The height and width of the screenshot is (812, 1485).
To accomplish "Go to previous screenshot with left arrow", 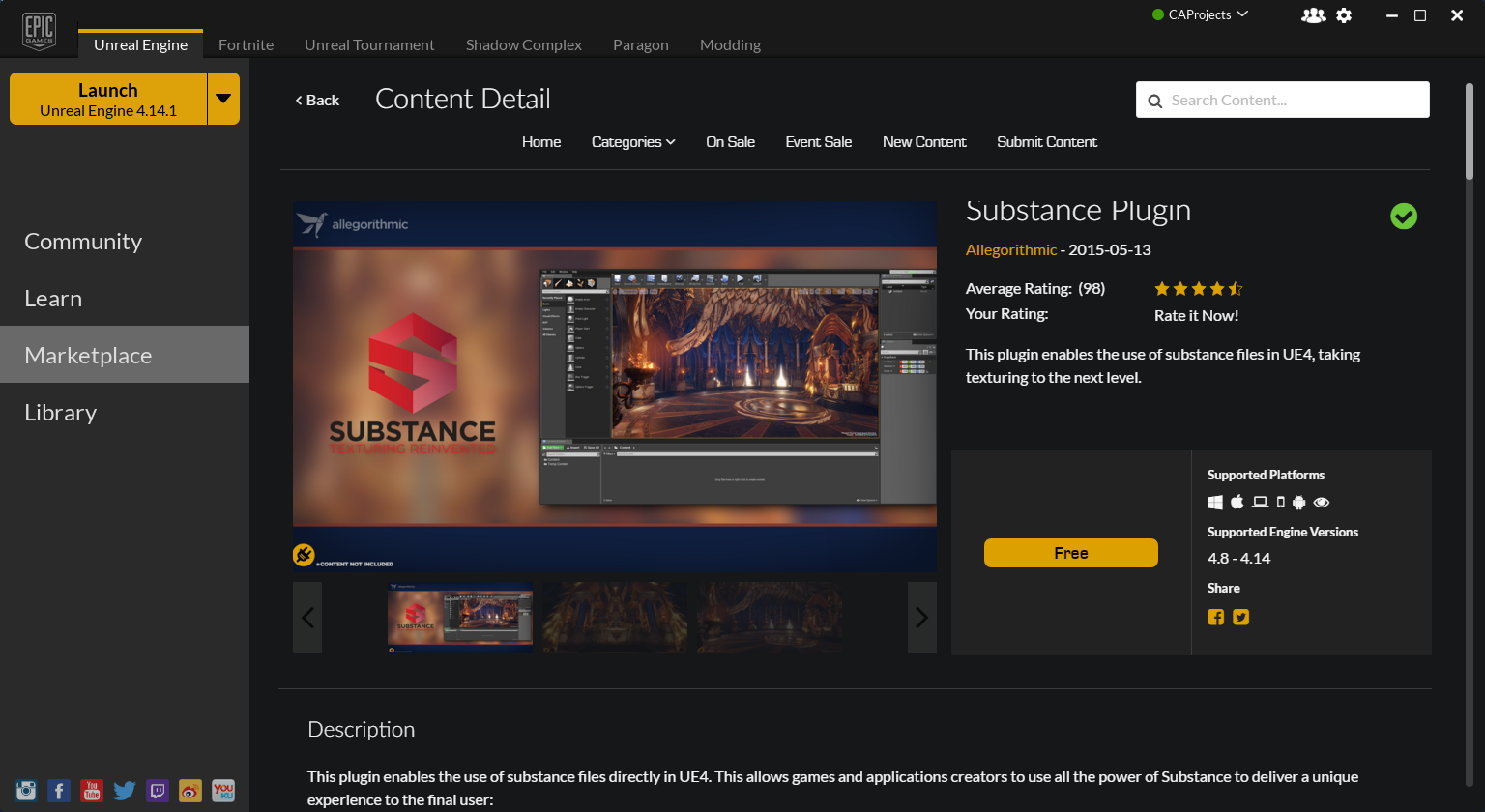I will tap(307, 618).
